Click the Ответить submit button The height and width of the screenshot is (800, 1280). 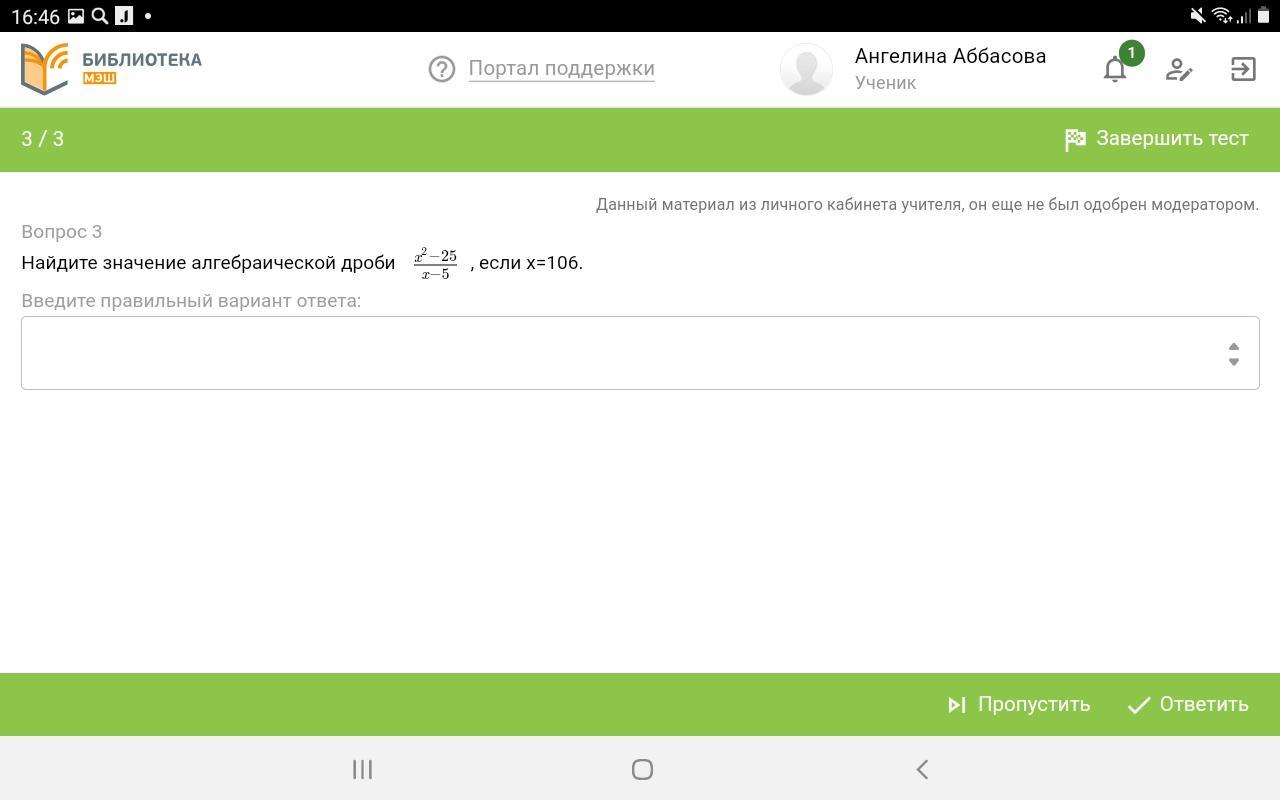(1188, 705)
